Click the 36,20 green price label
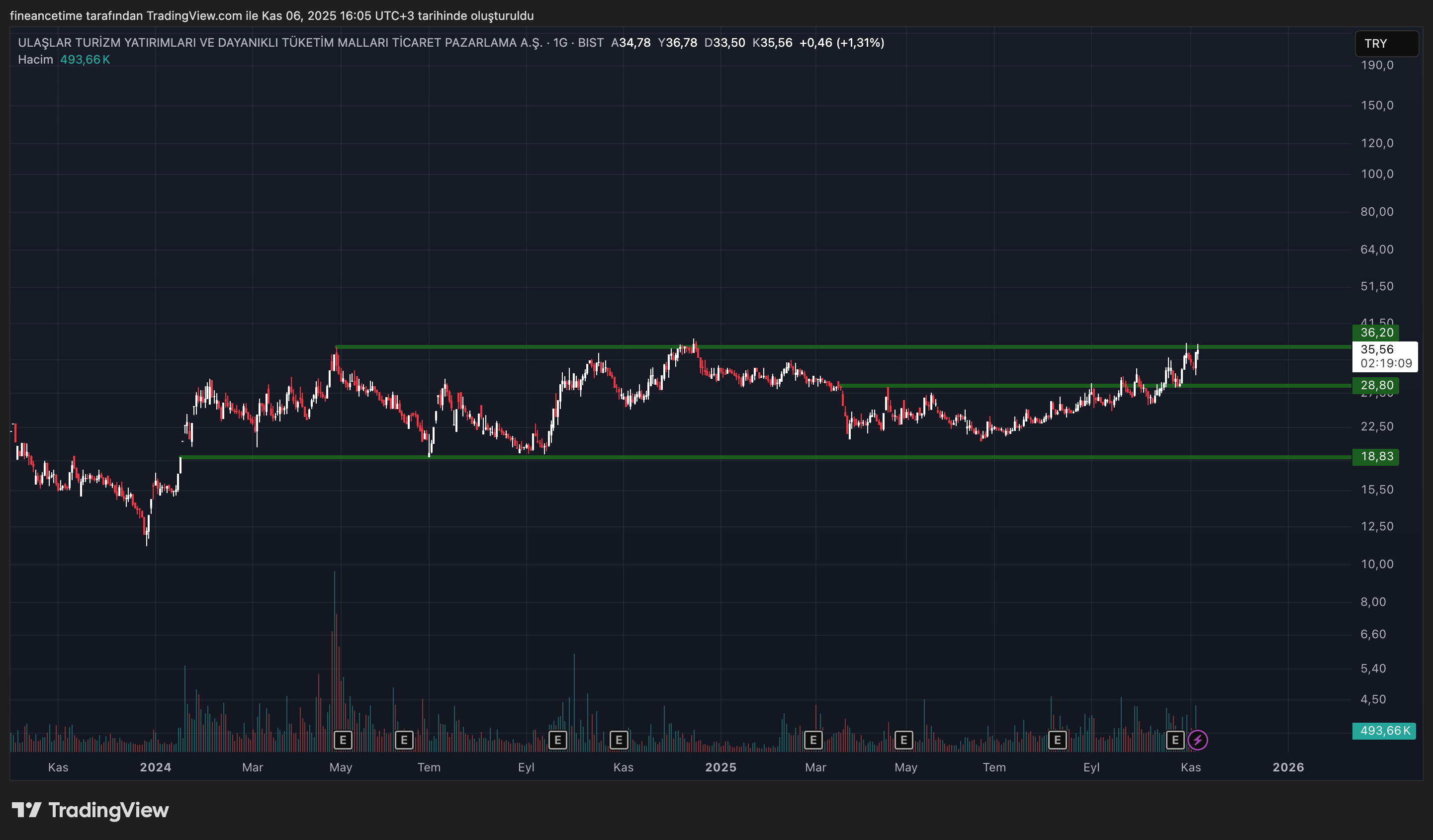1433x840 pixels. 1375,333
